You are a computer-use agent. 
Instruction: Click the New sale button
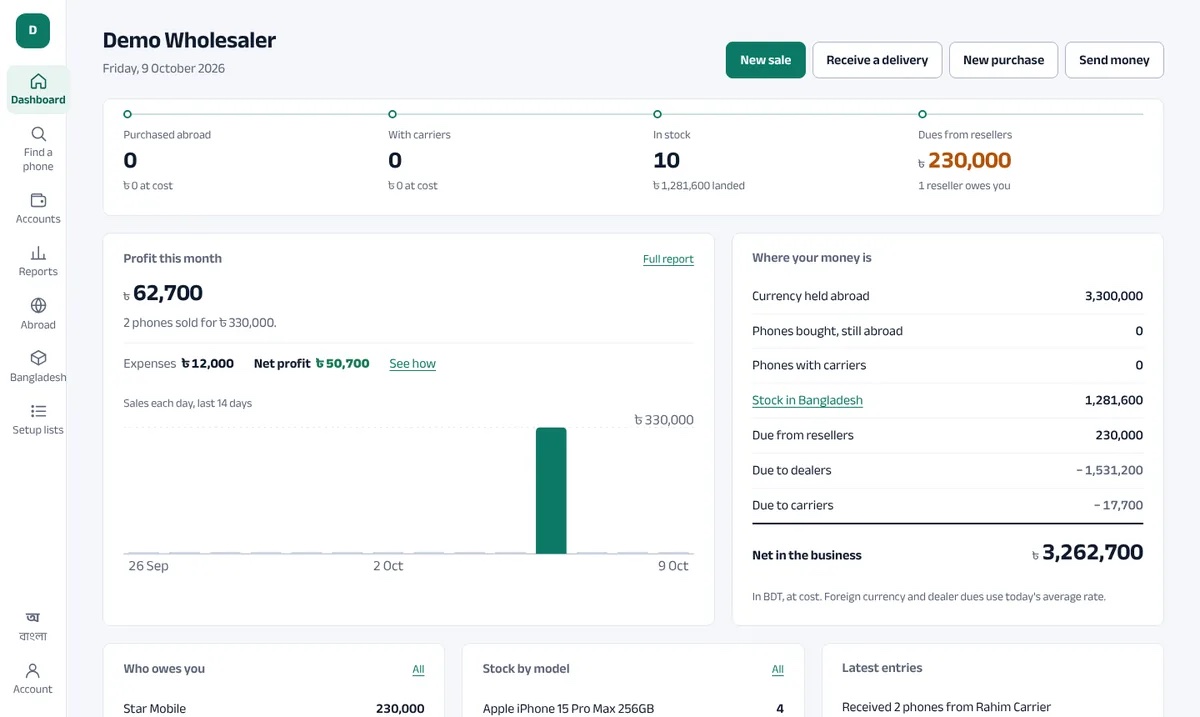click(x=765, y=60)
